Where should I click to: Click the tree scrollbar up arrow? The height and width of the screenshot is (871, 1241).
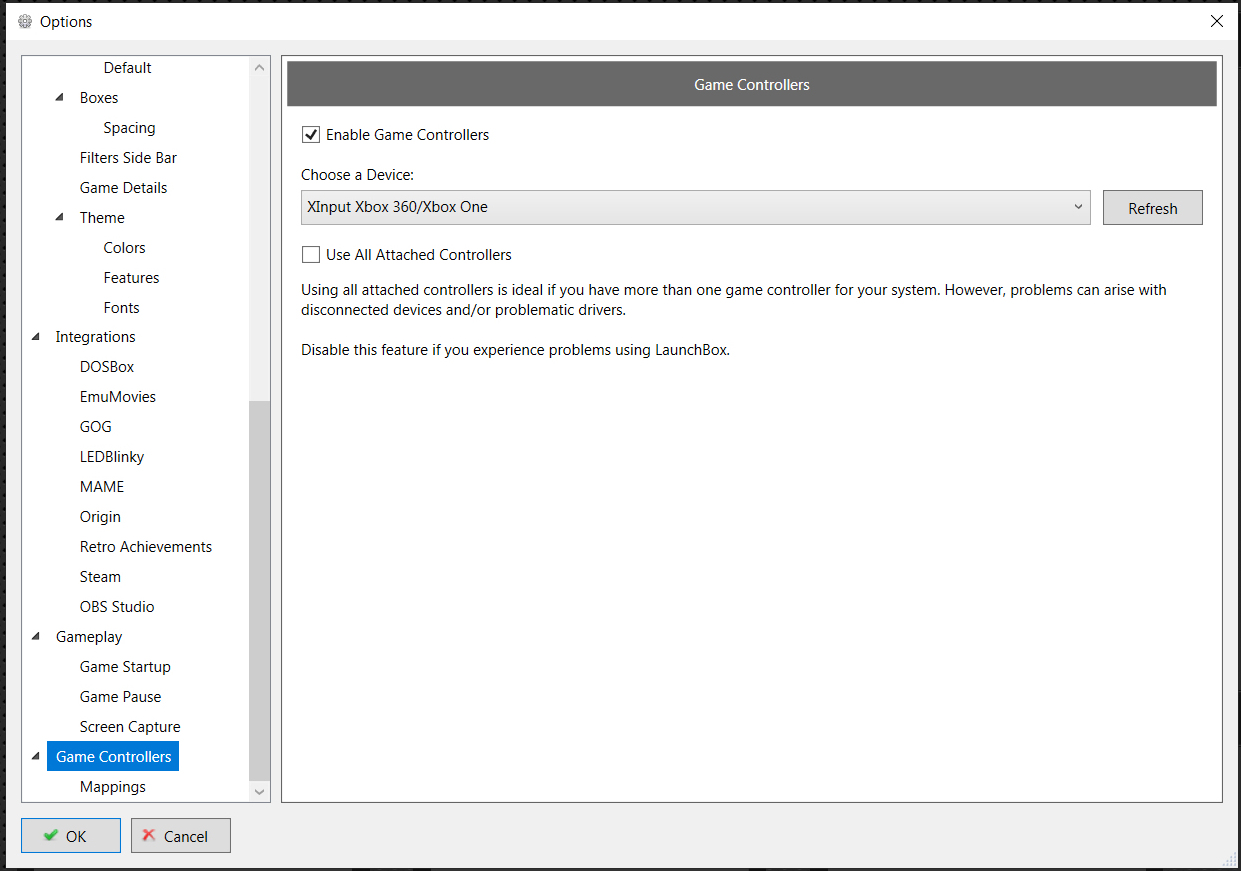click(x=260, y=68)
